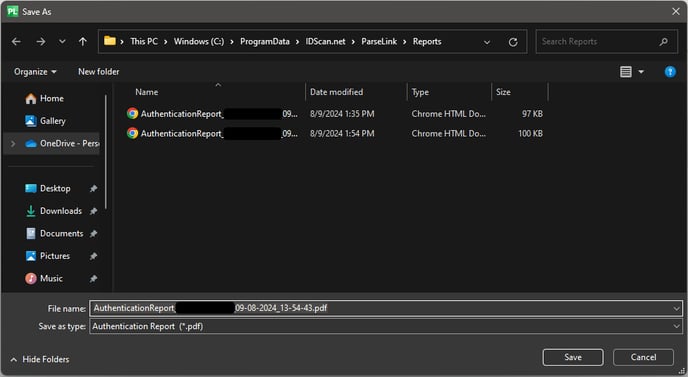Image resolution: width=688 pixels, height=377 pixels.
Task: Create a New folder
Action: point(98,72)
